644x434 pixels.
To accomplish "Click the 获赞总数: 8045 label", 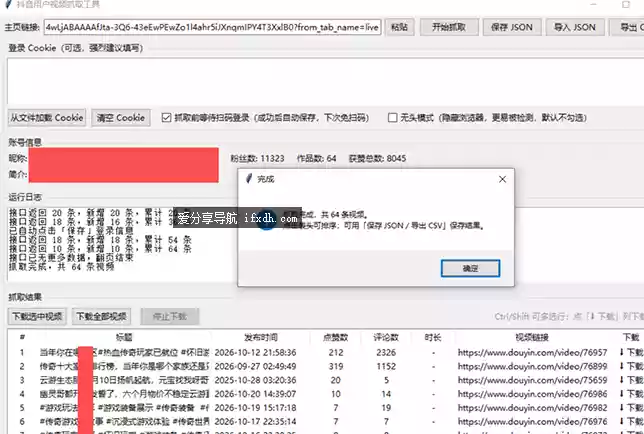I will click(x=377, y=158).
